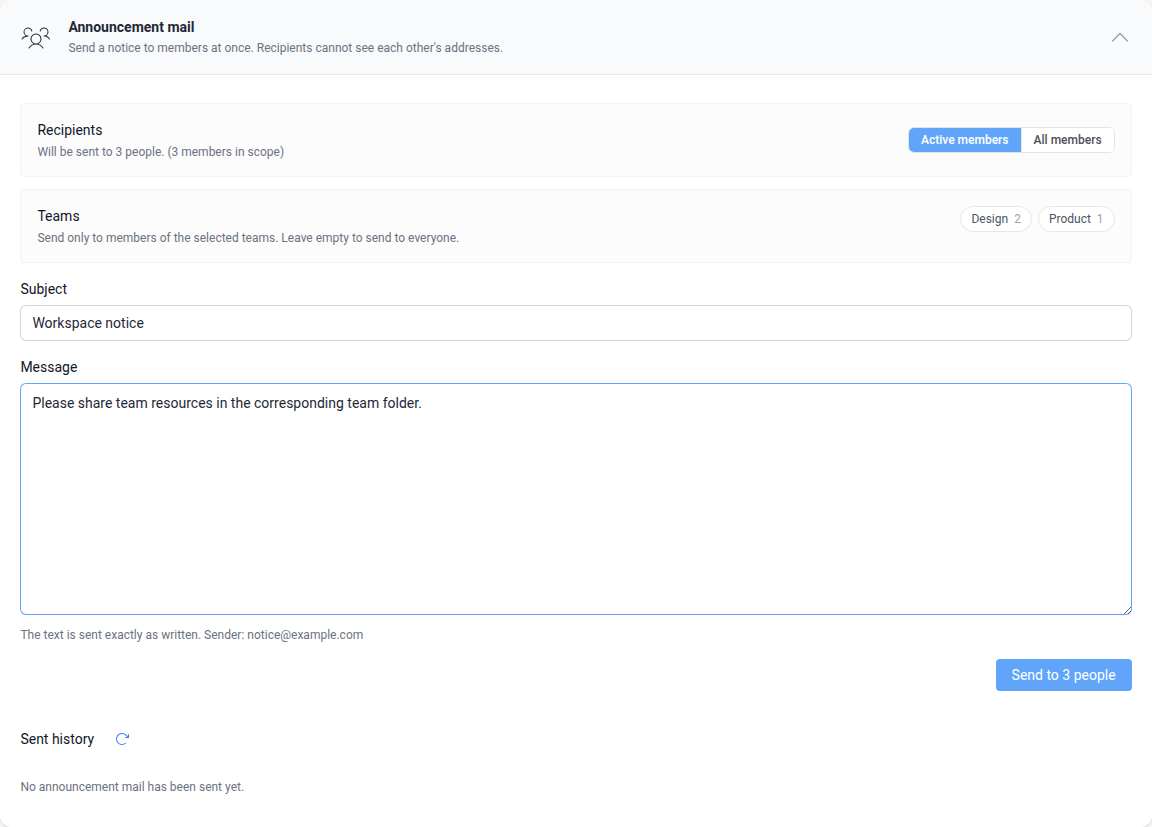This screenshot has height=827, width=1152.
Task: Refresh the Sent history list
Action: [122, 739]
